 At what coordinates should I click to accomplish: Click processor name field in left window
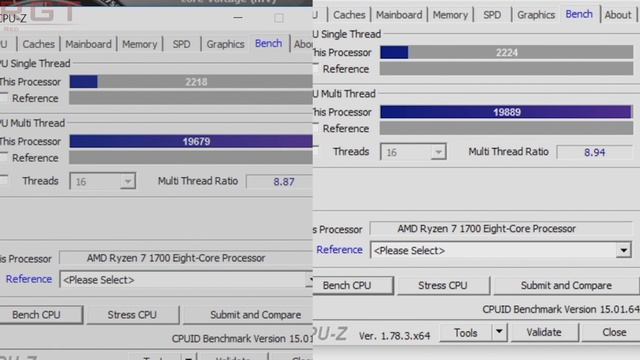186,258
